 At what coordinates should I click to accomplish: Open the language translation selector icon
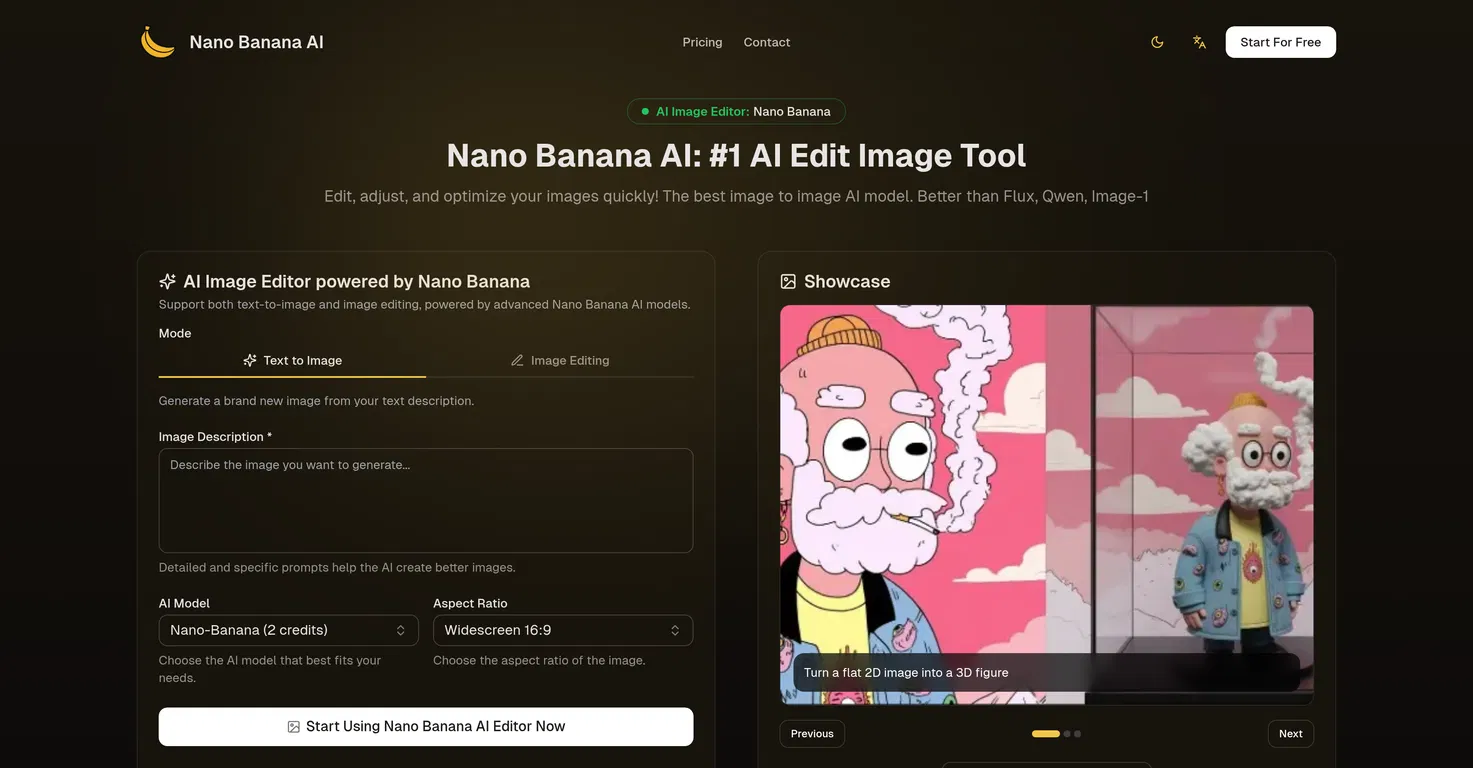pyautogui.click(x=1199, y=42)
